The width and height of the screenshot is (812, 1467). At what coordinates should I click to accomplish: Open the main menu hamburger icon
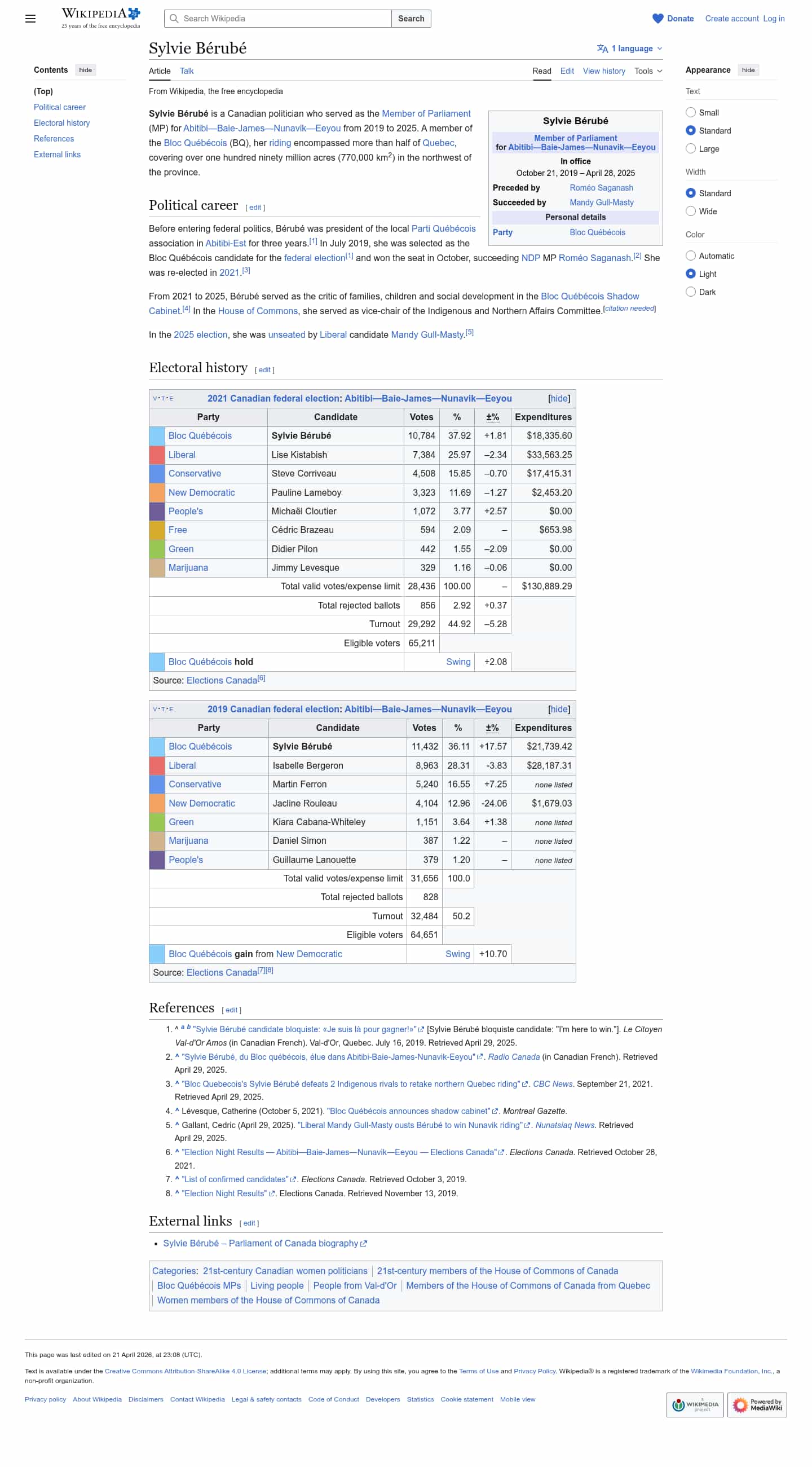[x=31, y=19]
